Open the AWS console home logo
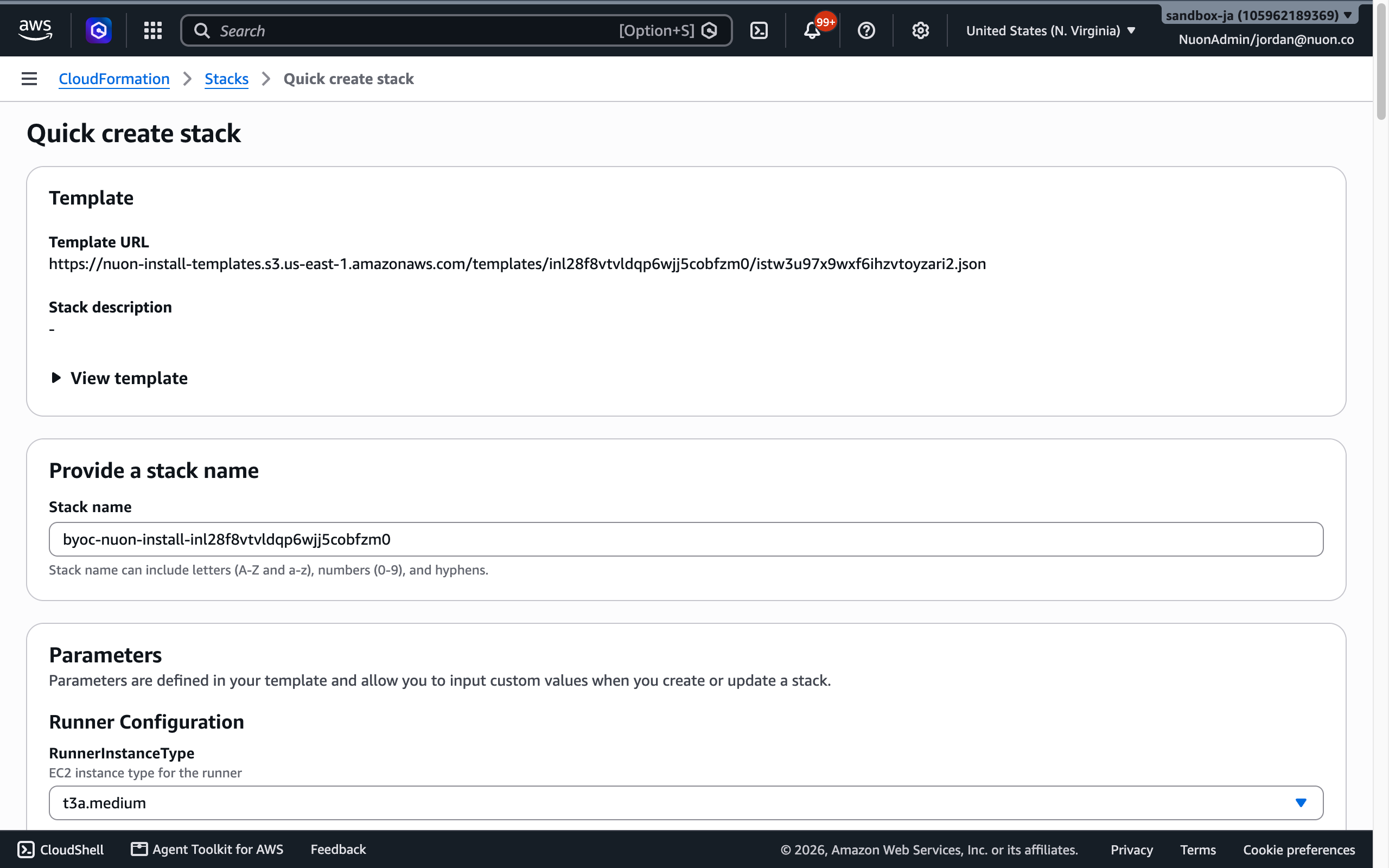 coord(35,30)
